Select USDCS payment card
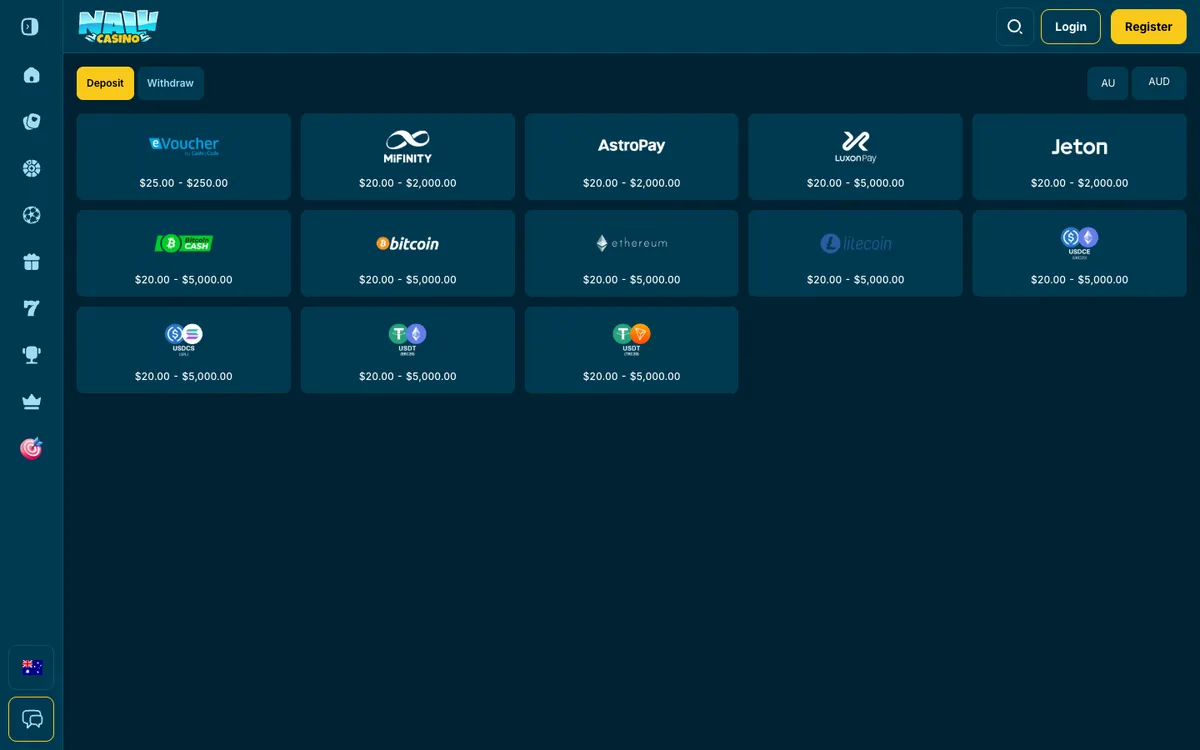This screenshot has width=1200, height=750. click(x=184, y=350)
